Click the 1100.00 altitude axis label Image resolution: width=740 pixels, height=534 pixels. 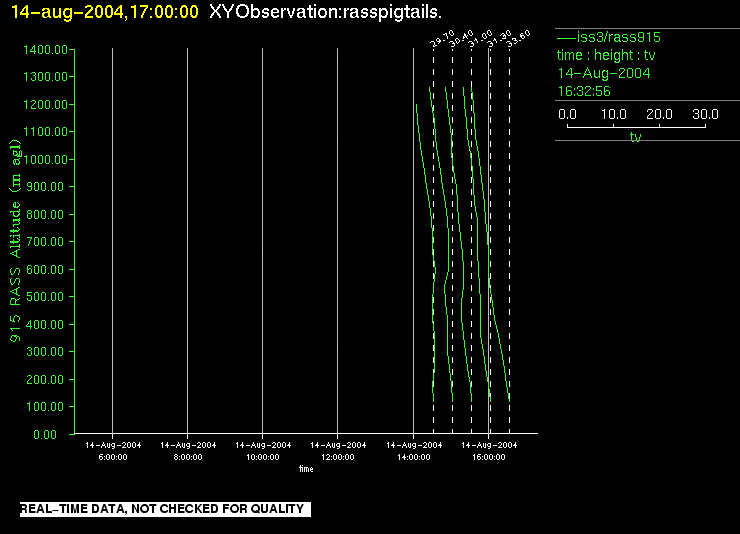(45, 132)
